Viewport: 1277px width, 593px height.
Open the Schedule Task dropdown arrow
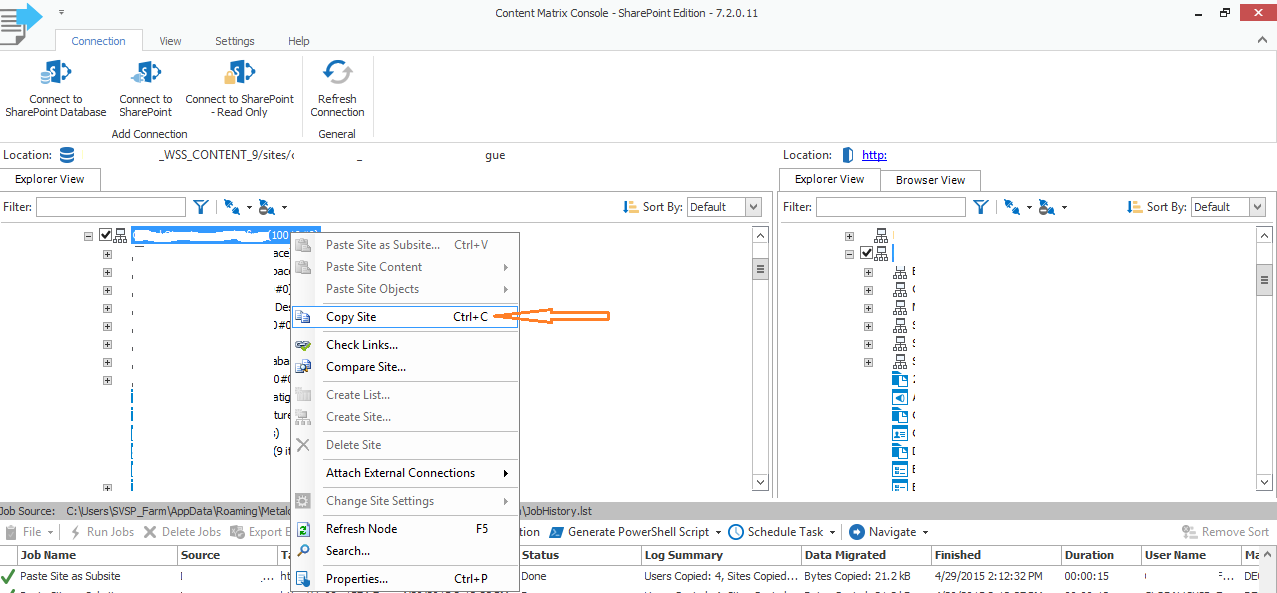(832, 533)
